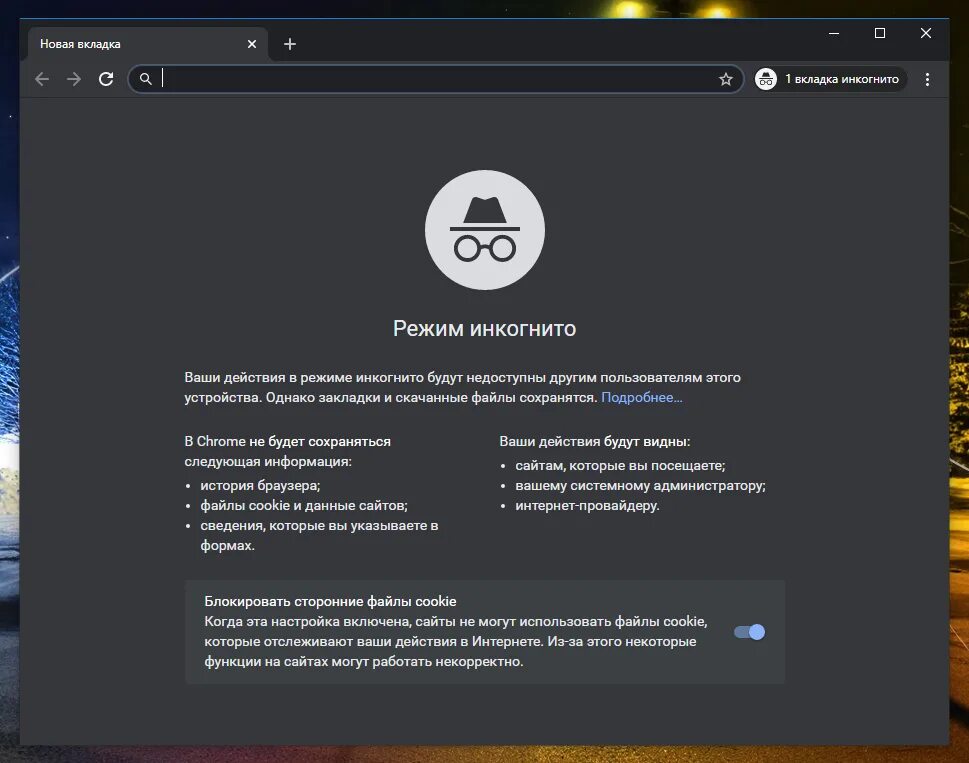The width and height of the screenshot is (969, 763).
Task: Click the Блокировать сторонние файлы cookie title
Action: click(x=331, y=601)
